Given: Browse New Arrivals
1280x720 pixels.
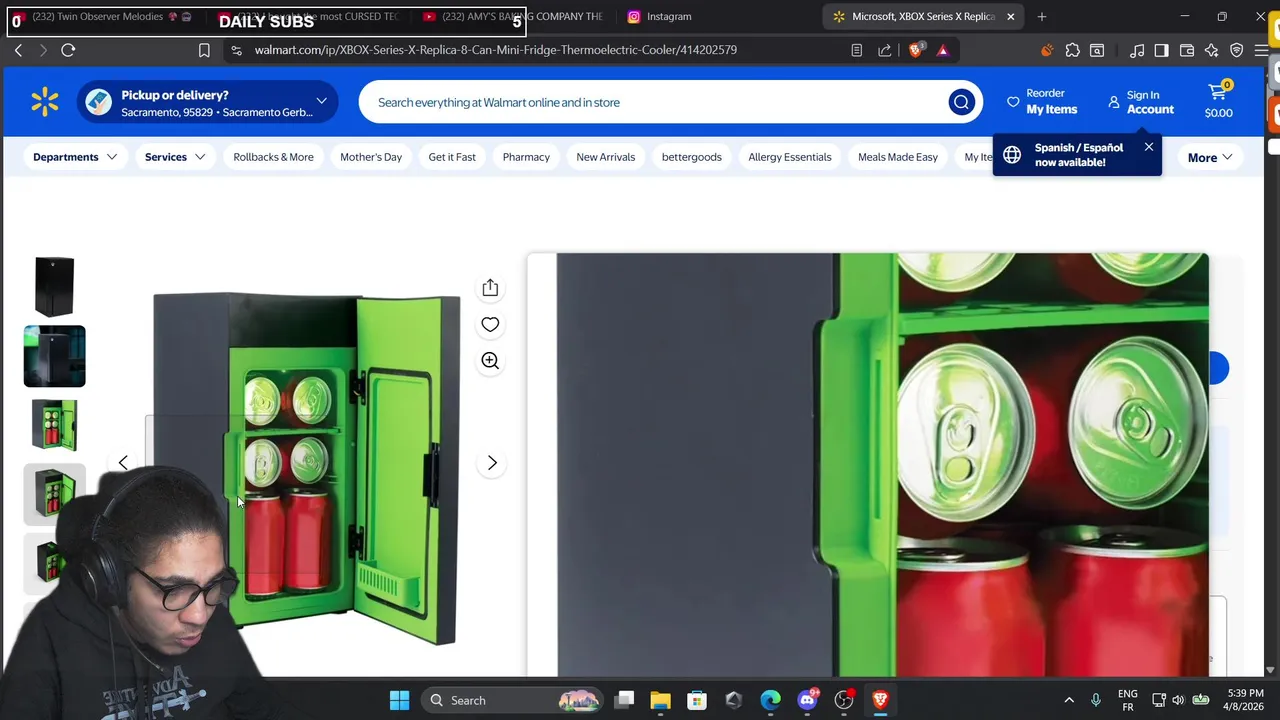Looking at the screenshot, I should click(605, 157).
